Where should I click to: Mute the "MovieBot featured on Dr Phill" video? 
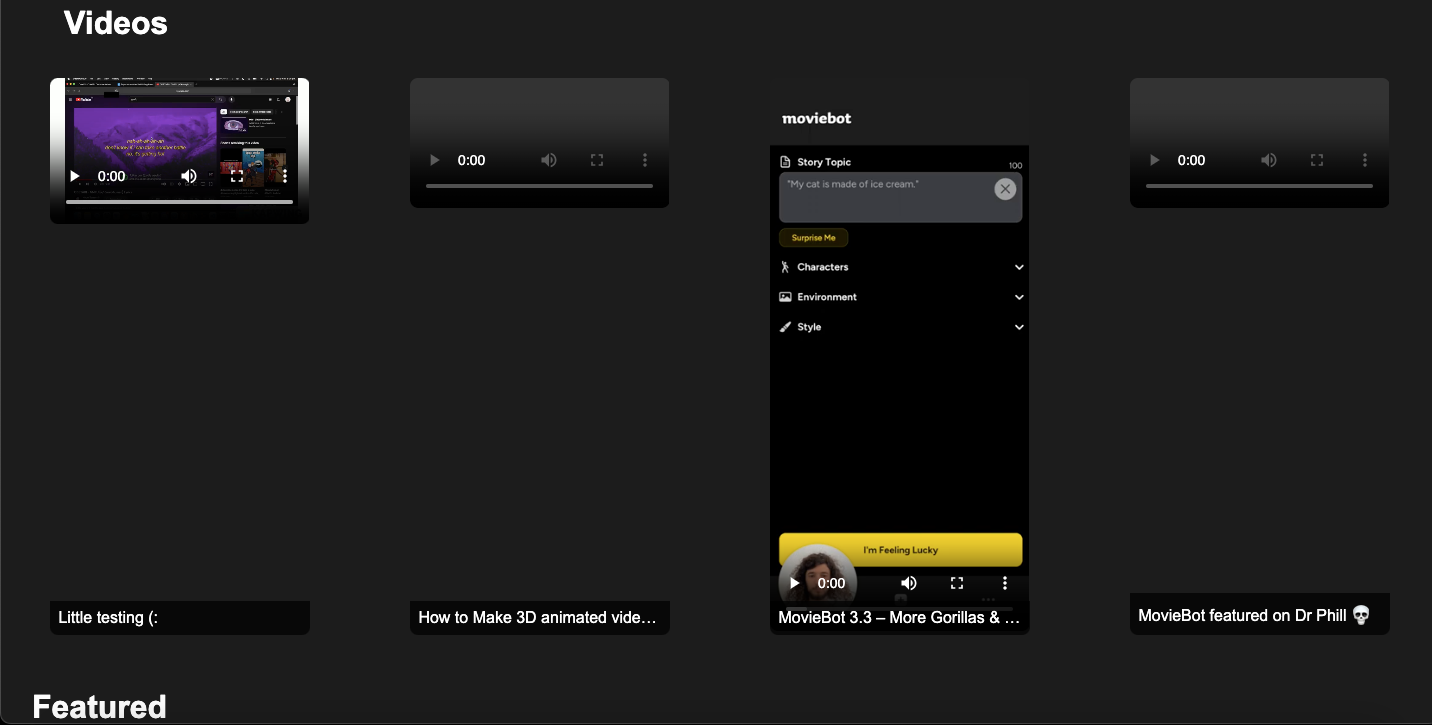tap(1269, 160)
